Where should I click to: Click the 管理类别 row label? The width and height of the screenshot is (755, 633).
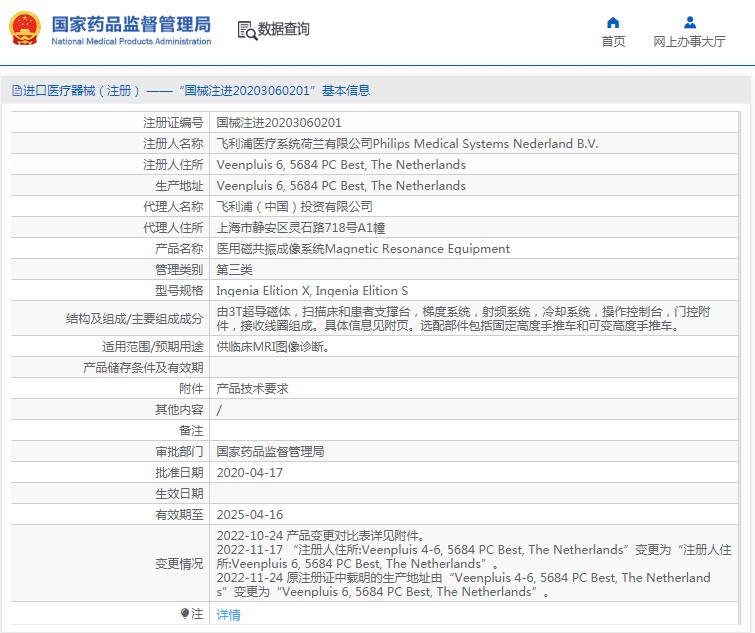[179, 270]
